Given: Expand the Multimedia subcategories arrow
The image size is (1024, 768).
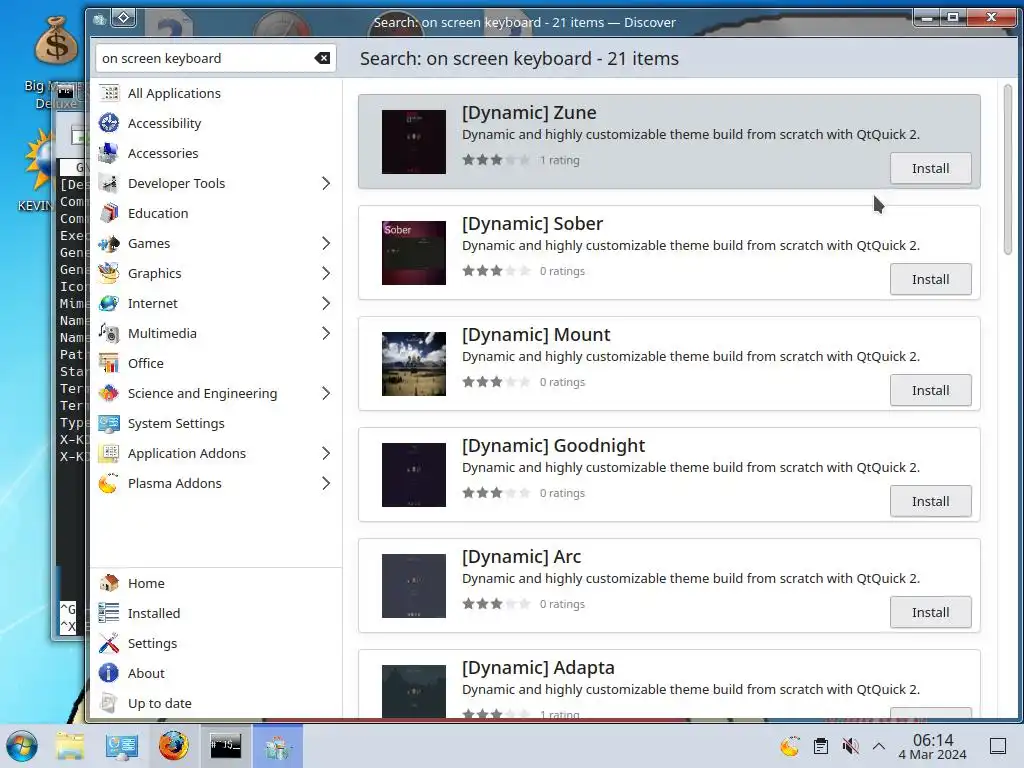Looking at the screenshot, I should coord(326,334).
